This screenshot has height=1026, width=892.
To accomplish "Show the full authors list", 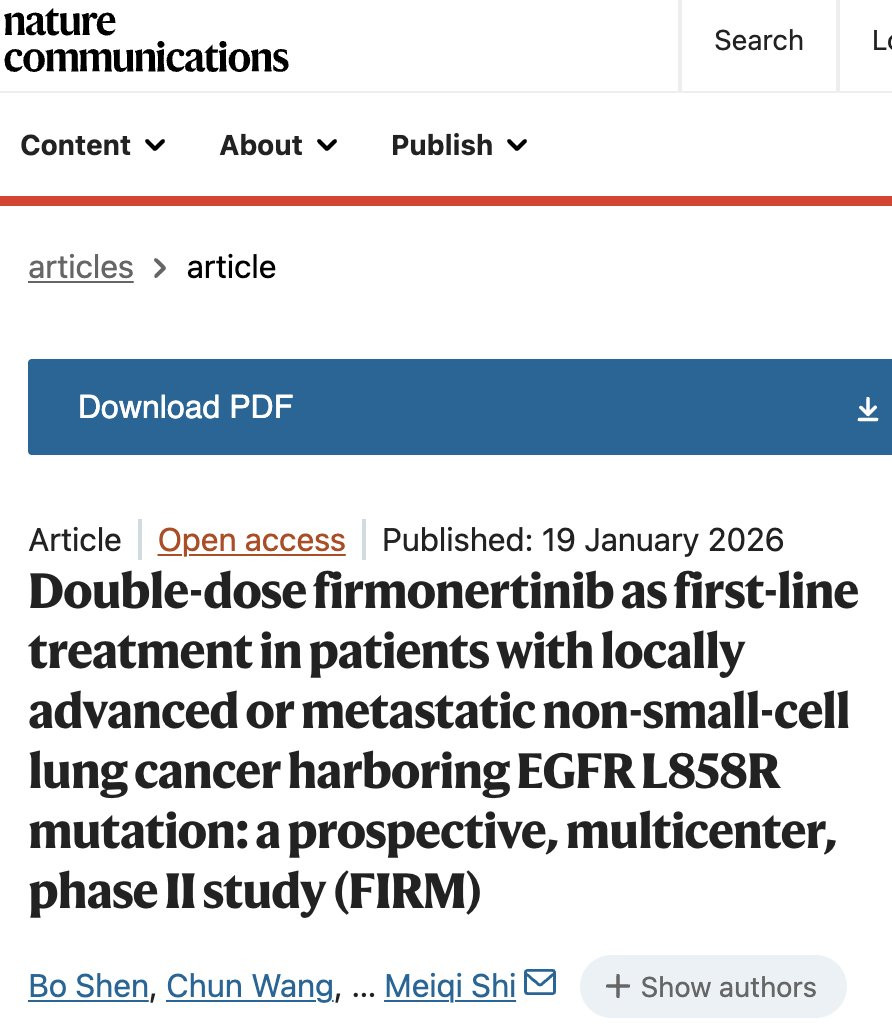I will [713, 986].
